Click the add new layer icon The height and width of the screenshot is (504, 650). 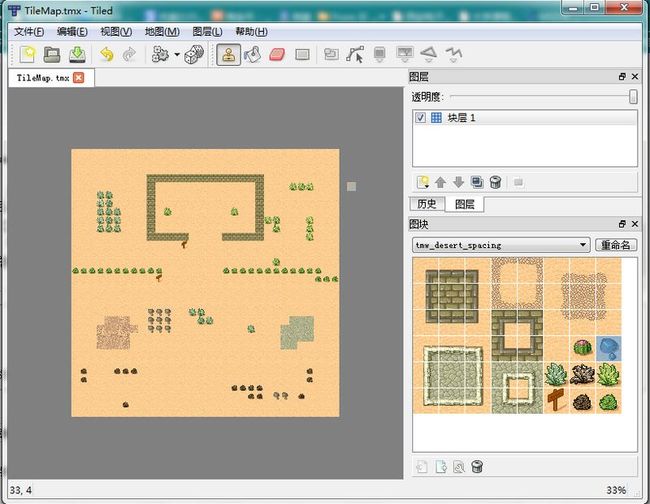pos(422,182)
